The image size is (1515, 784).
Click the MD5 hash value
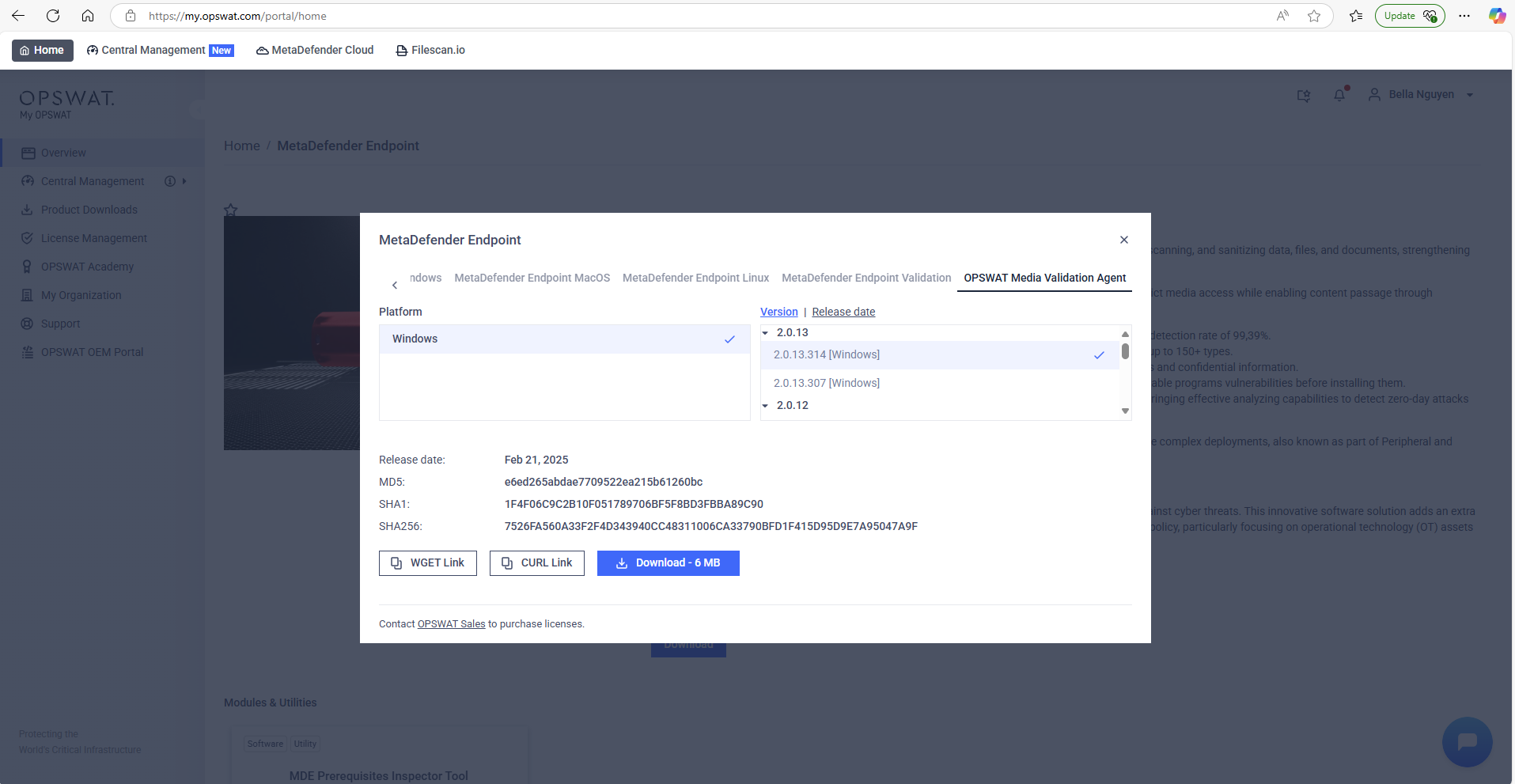coord(604,482)
